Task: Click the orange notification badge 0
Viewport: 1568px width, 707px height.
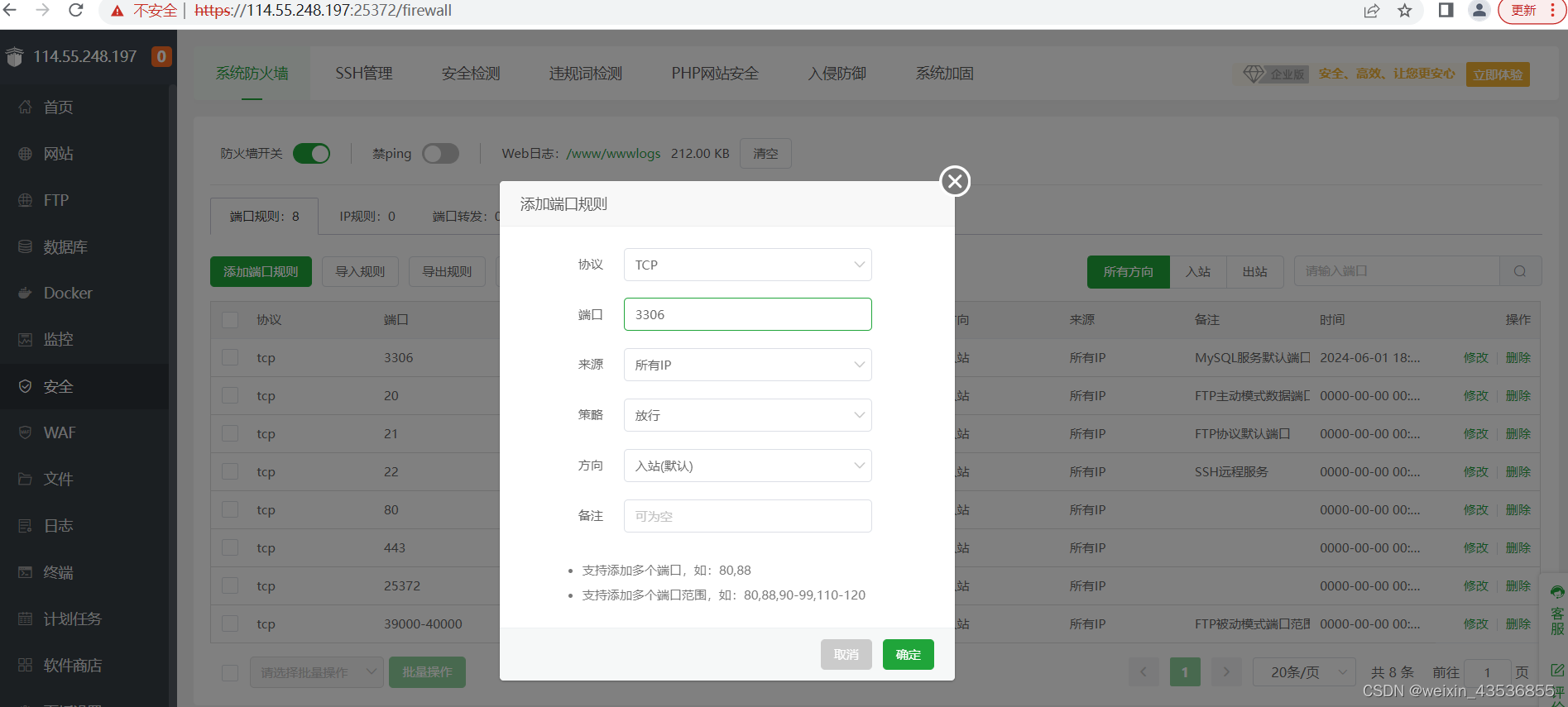Action: 161,56
